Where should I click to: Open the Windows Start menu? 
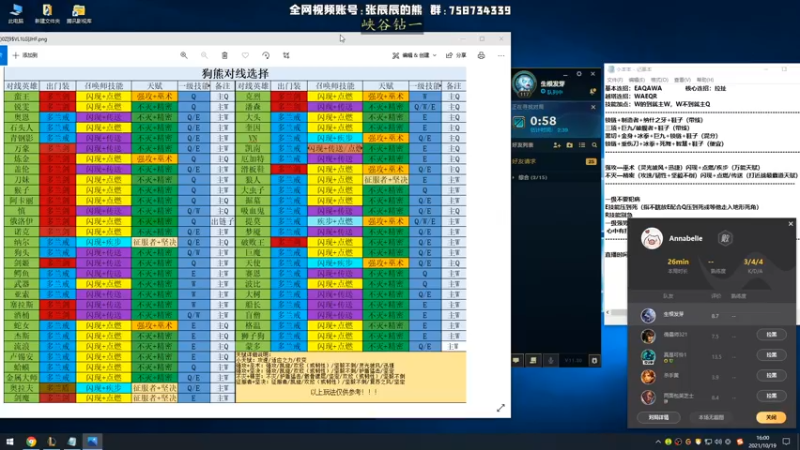10,442
